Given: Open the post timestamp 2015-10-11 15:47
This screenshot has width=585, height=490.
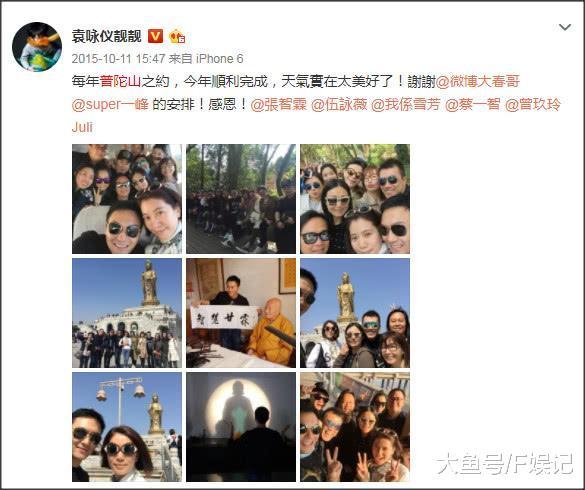Looking at the screenshot, I should pyautogui.click(x=118, y=58).
